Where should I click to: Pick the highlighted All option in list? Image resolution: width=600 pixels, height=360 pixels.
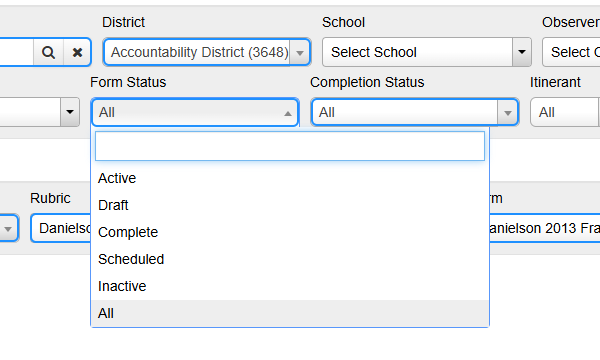pyautogui.click(x=290, y=313)
